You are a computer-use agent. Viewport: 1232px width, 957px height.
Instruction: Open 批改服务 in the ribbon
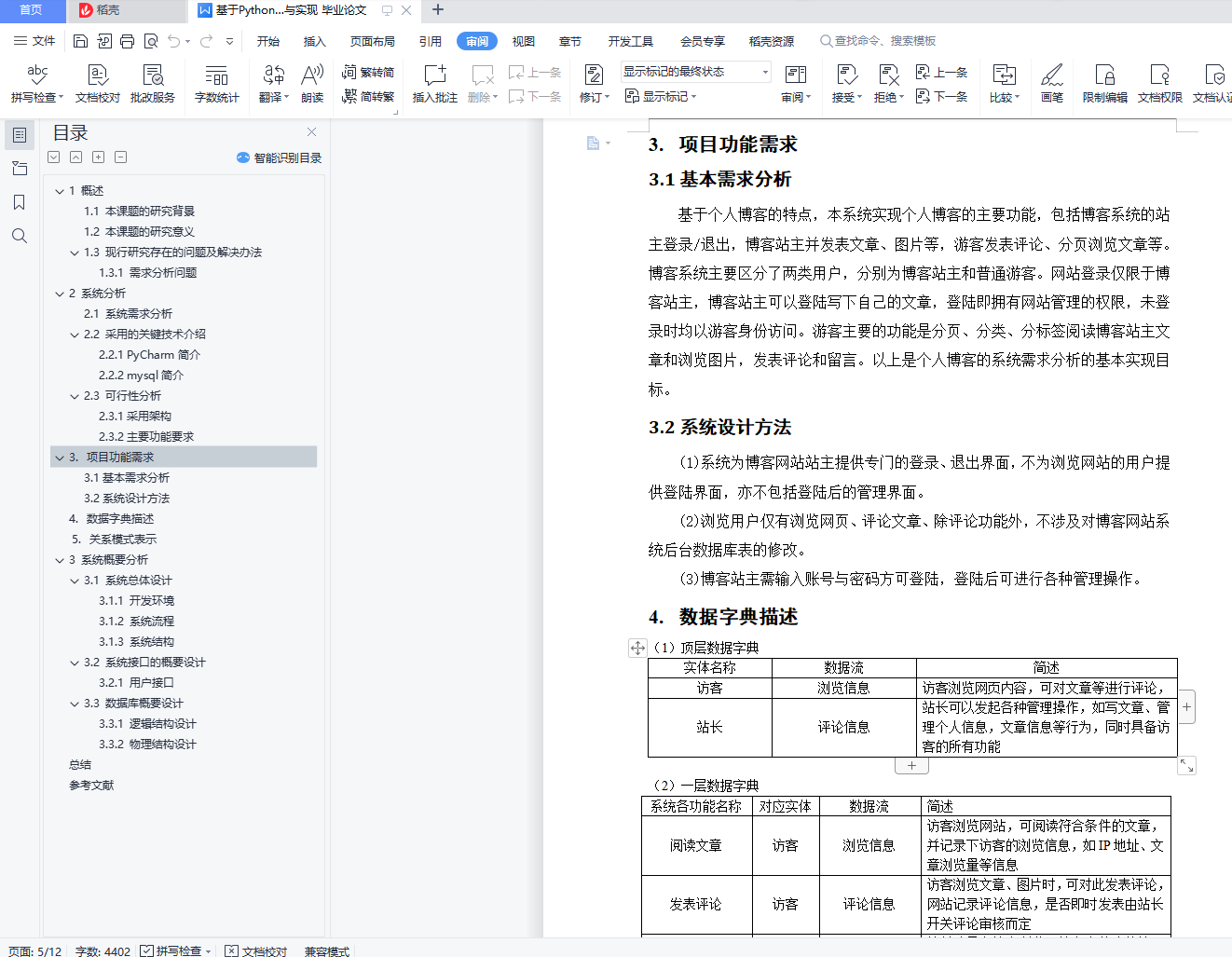[153, 83]
